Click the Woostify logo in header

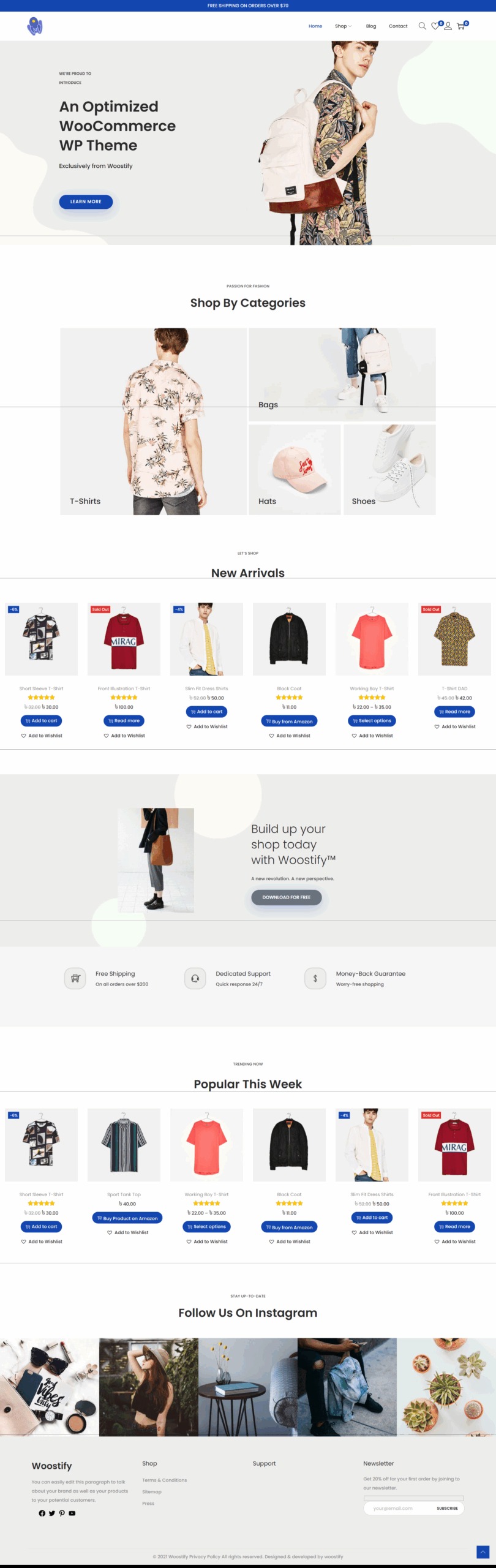[x=35, y=26]
